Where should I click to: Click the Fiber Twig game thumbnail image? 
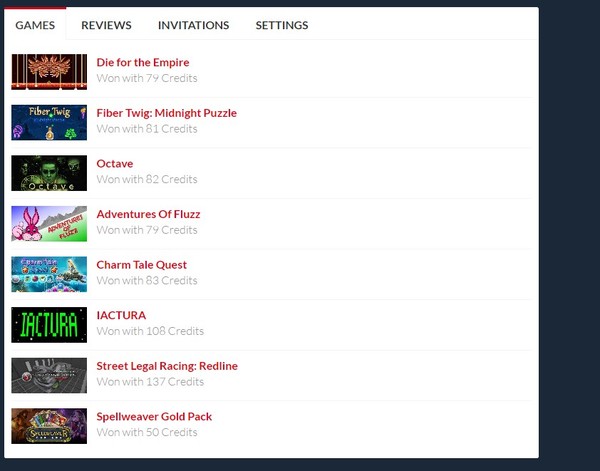pyautogui.click(x=49, y=122)
